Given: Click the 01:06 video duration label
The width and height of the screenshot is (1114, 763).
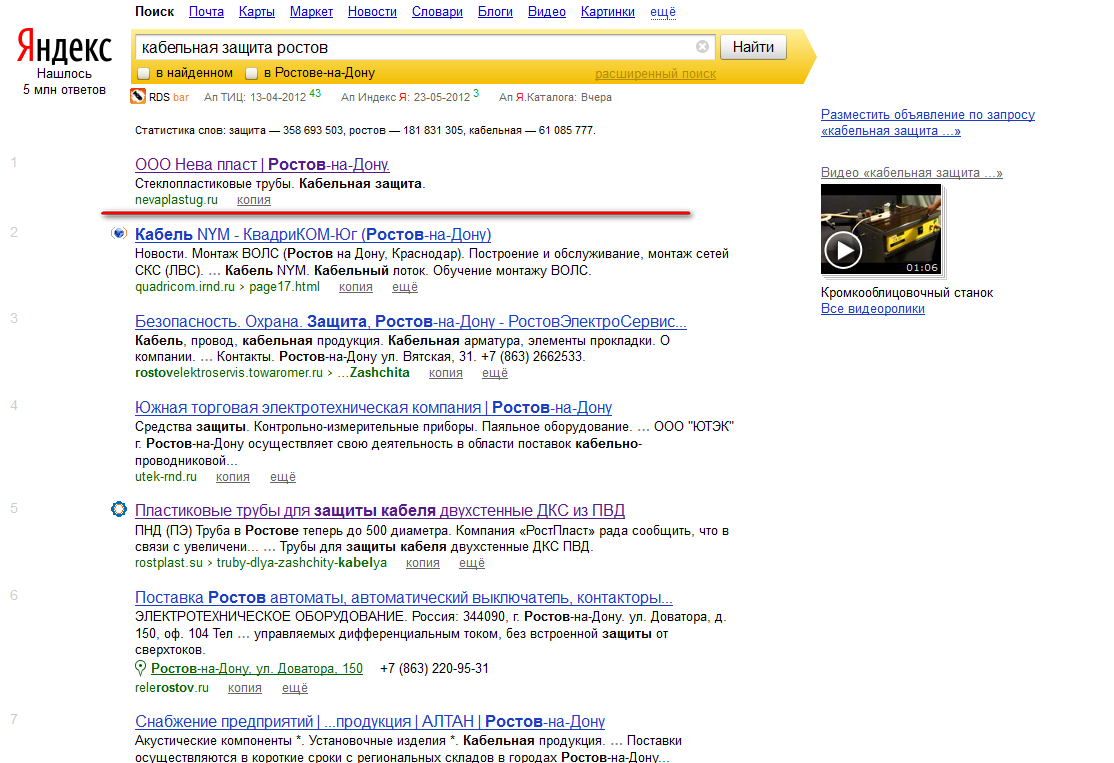Looking at the screenshot, I should [x=921, y=268].
